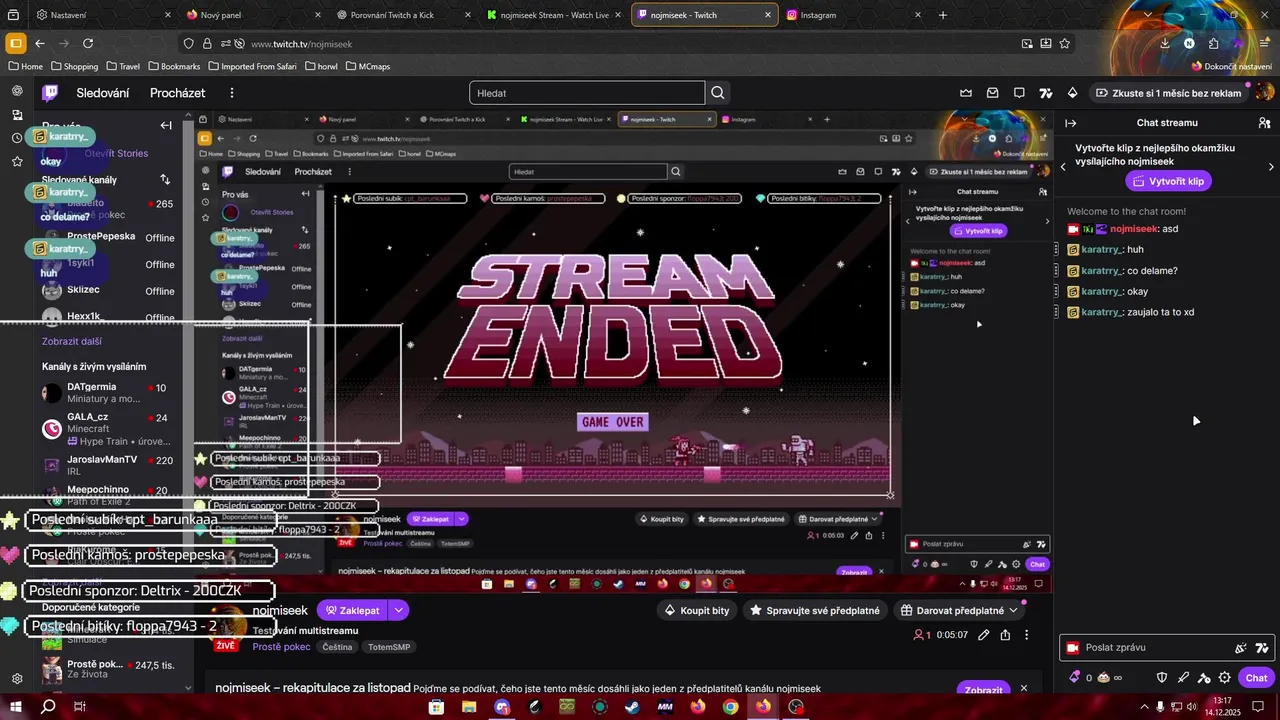The image size is (1280, 720).
Task: Click the Hledat search field
Action: 588,93
